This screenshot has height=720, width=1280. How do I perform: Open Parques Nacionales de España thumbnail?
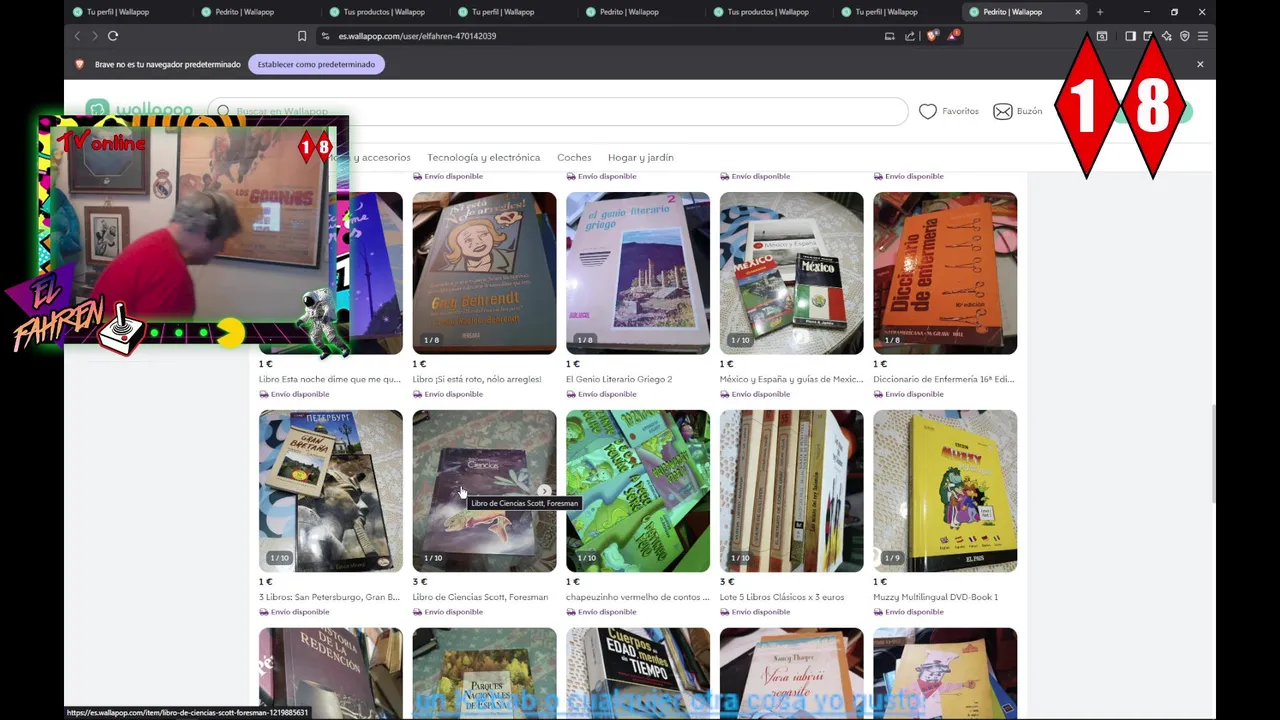[x=484, y=673]
